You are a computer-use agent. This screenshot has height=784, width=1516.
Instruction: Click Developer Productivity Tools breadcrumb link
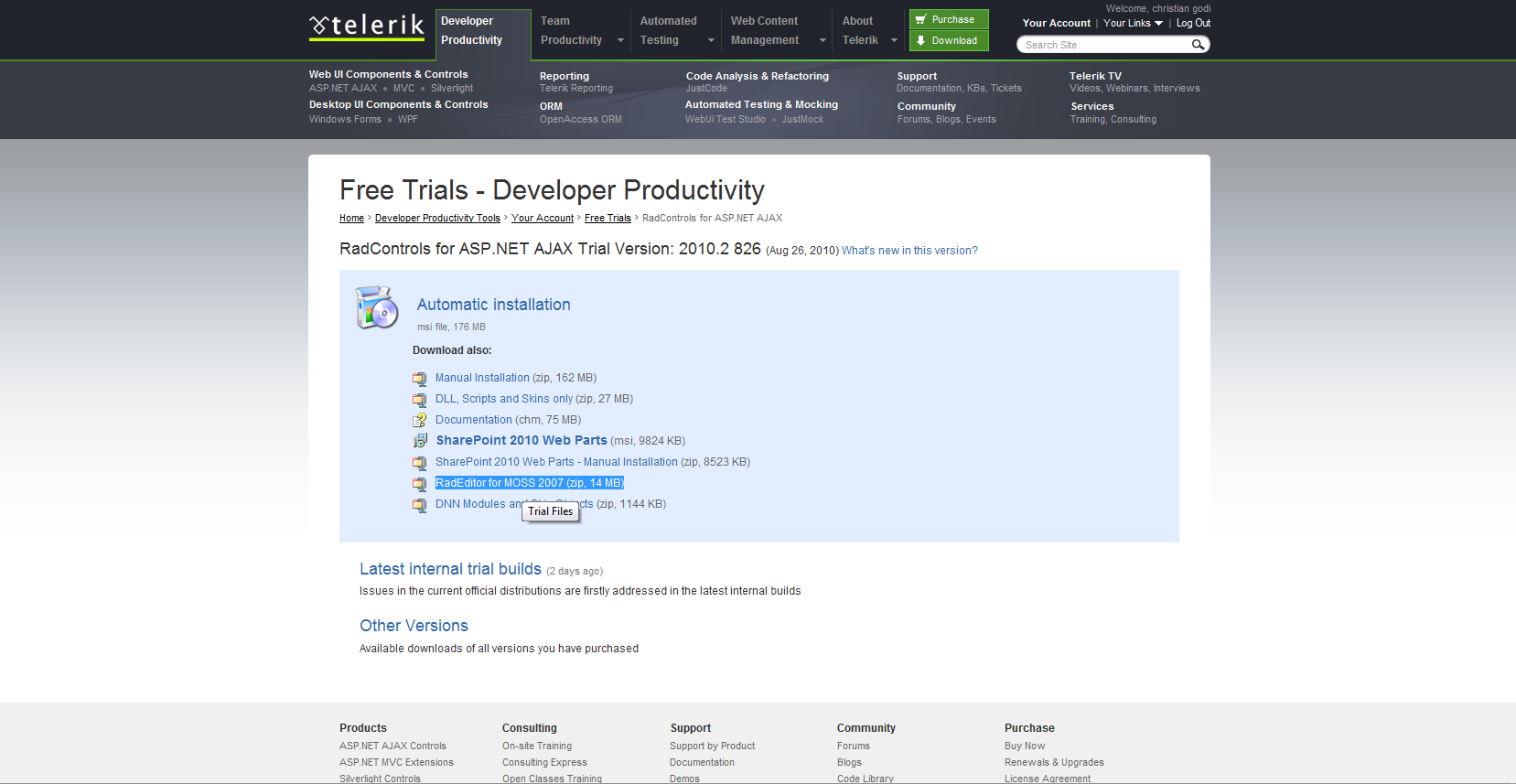pyautogui.click(x=437, y=218)
